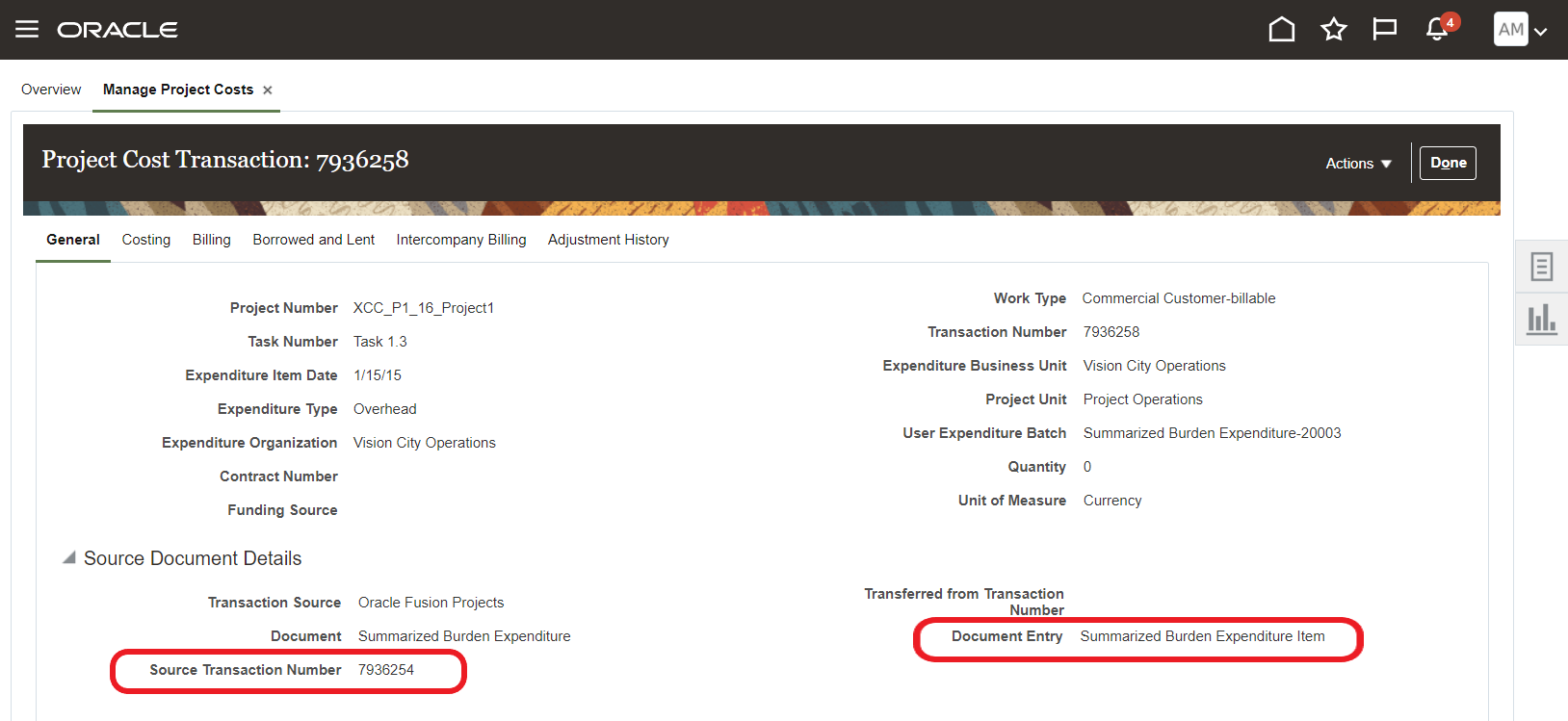Switch to the Billing tab

point(212,240)
